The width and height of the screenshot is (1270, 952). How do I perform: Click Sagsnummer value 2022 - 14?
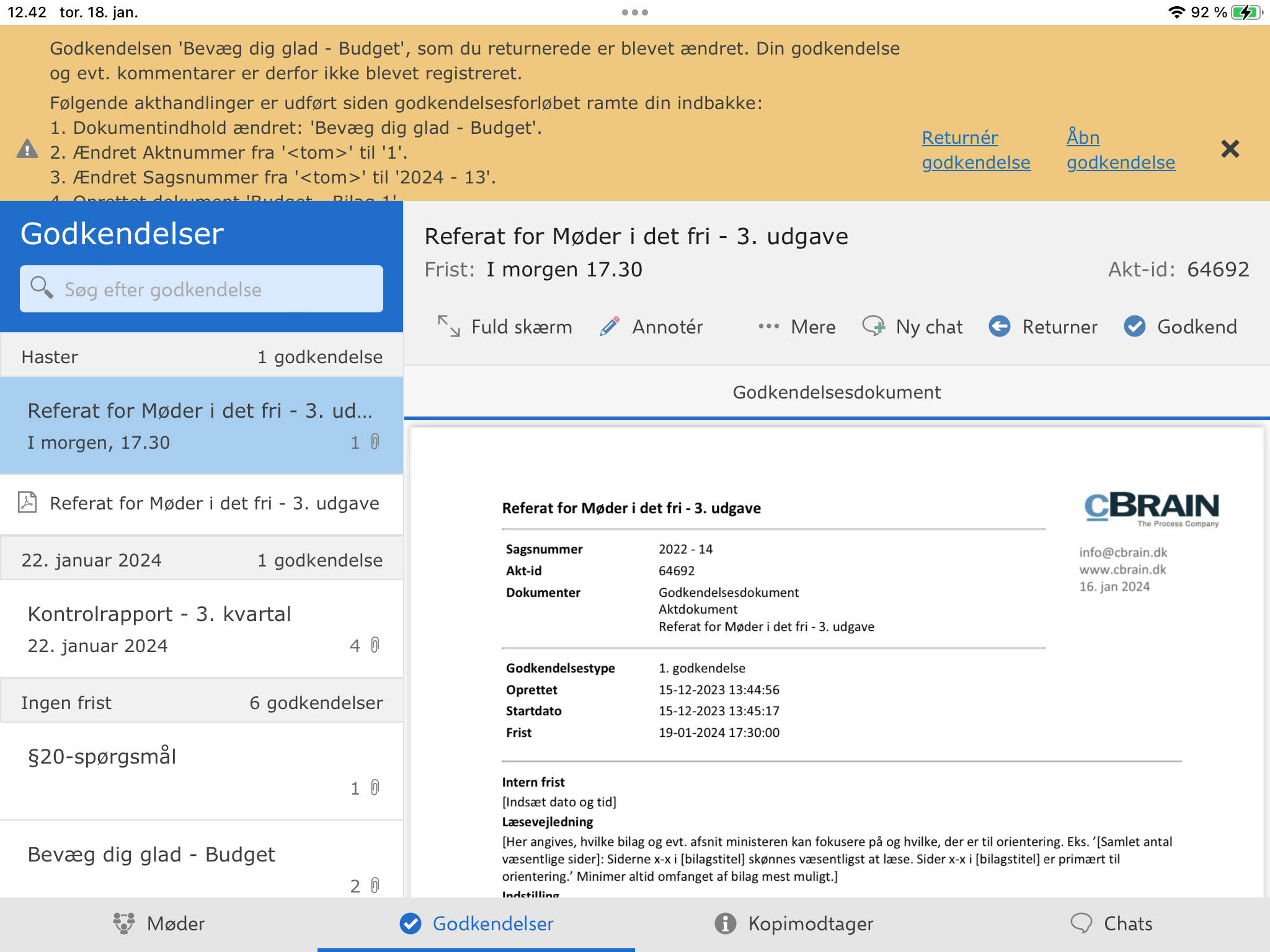[x=685, y=549]
